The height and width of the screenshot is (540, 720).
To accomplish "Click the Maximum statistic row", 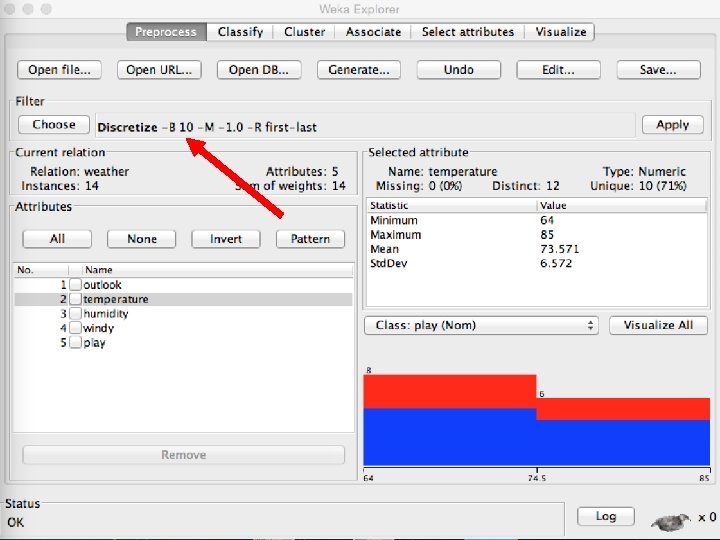I will pos(537,234).
